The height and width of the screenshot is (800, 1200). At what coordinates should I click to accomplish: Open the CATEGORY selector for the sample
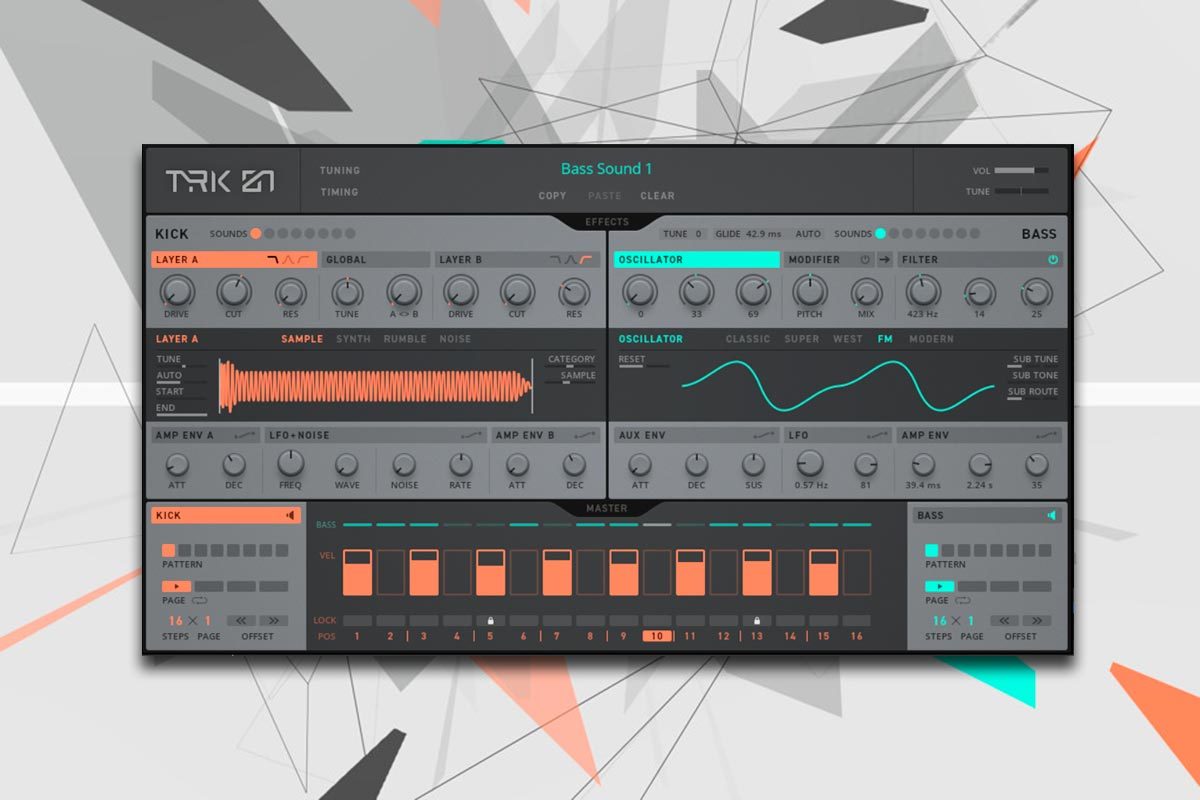[571, 359]
